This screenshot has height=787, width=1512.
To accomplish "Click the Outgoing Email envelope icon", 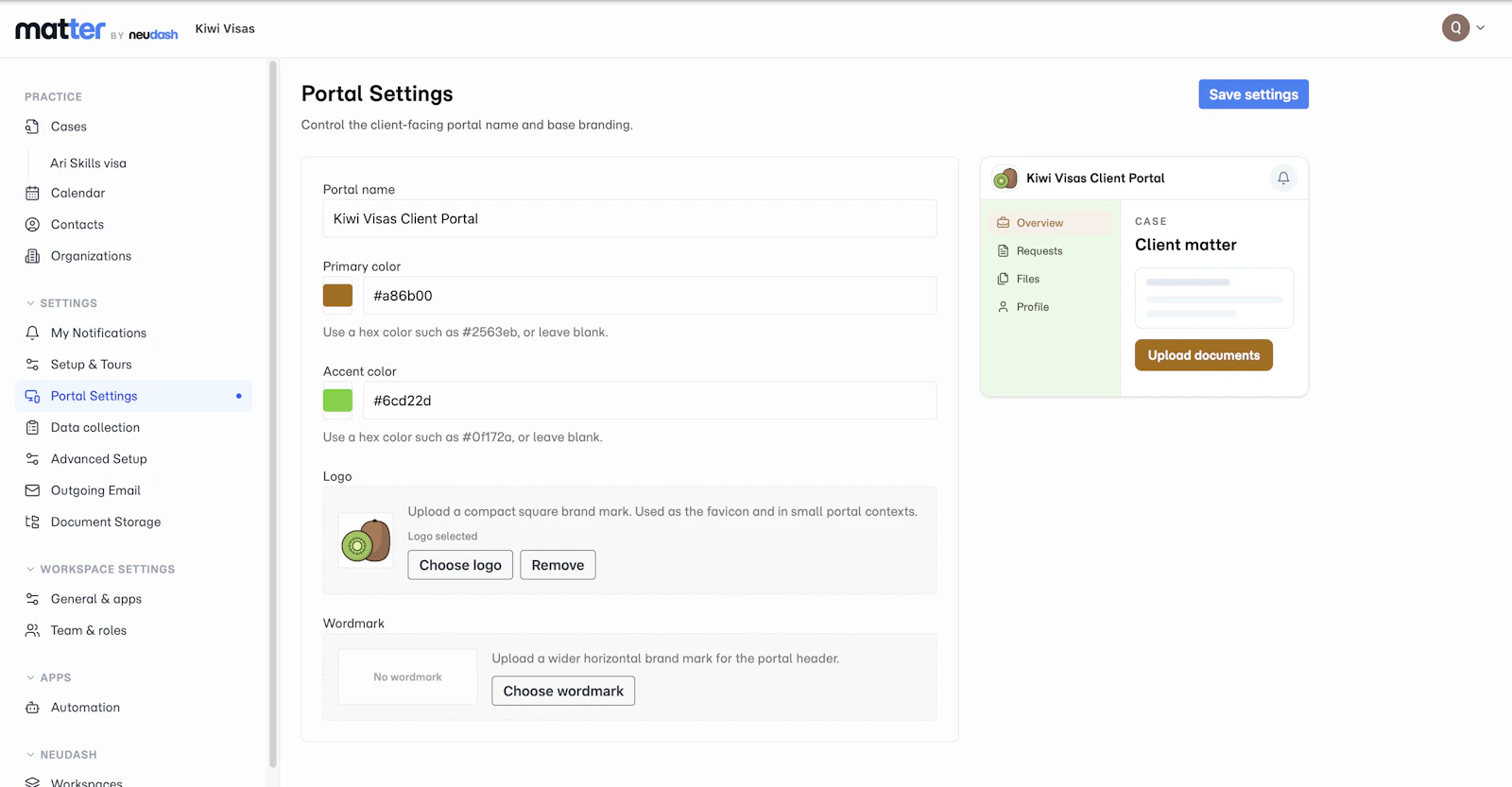I will click(32, 490).
